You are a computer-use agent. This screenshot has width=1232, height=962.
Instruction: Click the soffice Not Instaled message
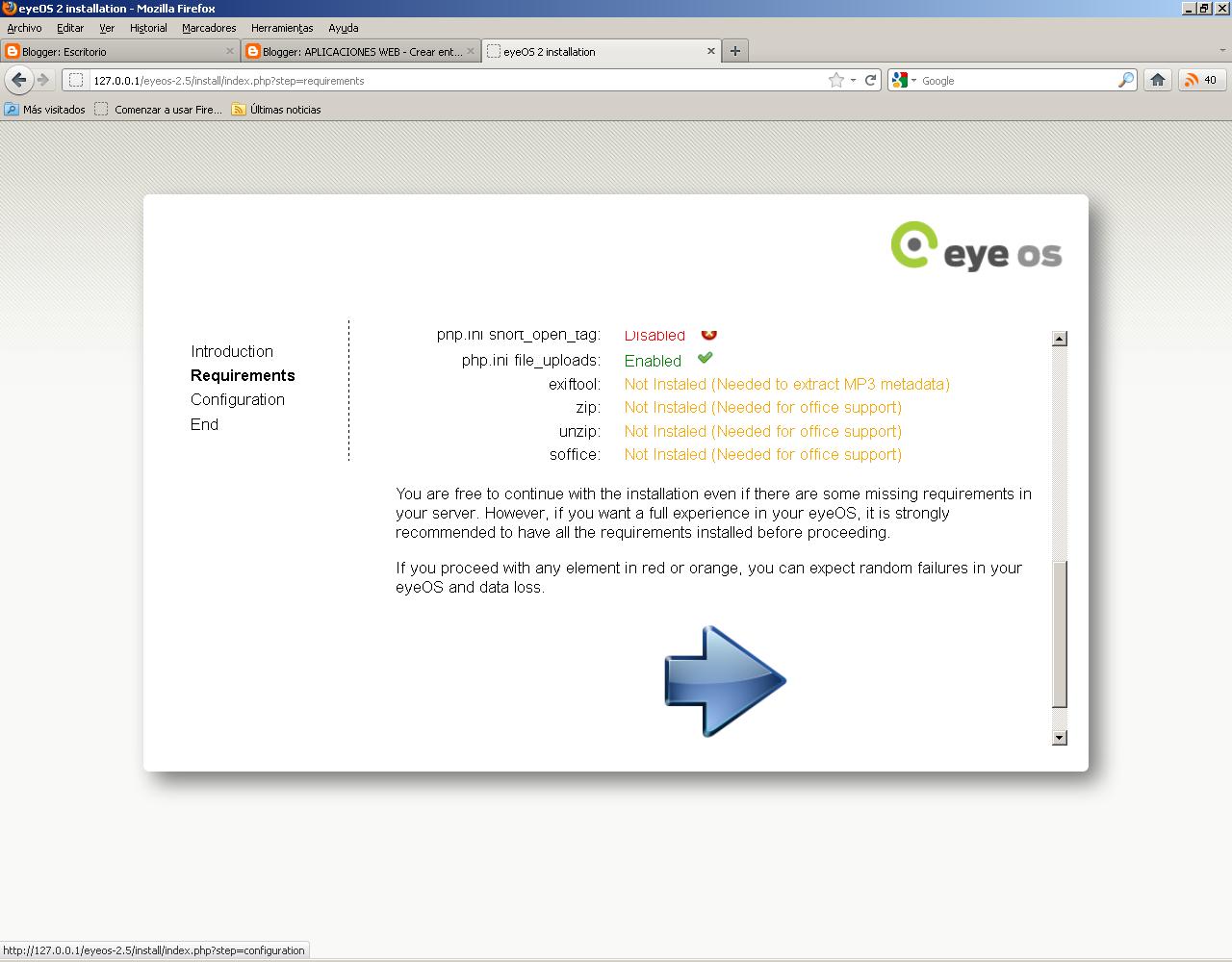click(762, 454)
